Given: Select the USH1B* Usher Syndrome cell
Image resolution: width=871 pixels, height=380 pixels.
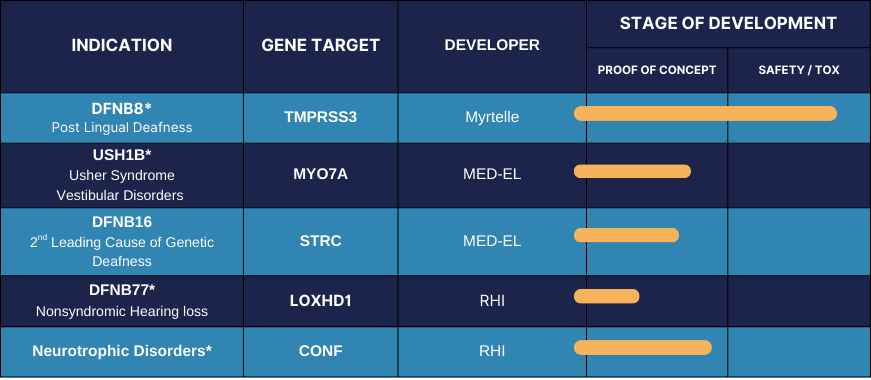Looking at the screenshot, I should pos(122,176).
